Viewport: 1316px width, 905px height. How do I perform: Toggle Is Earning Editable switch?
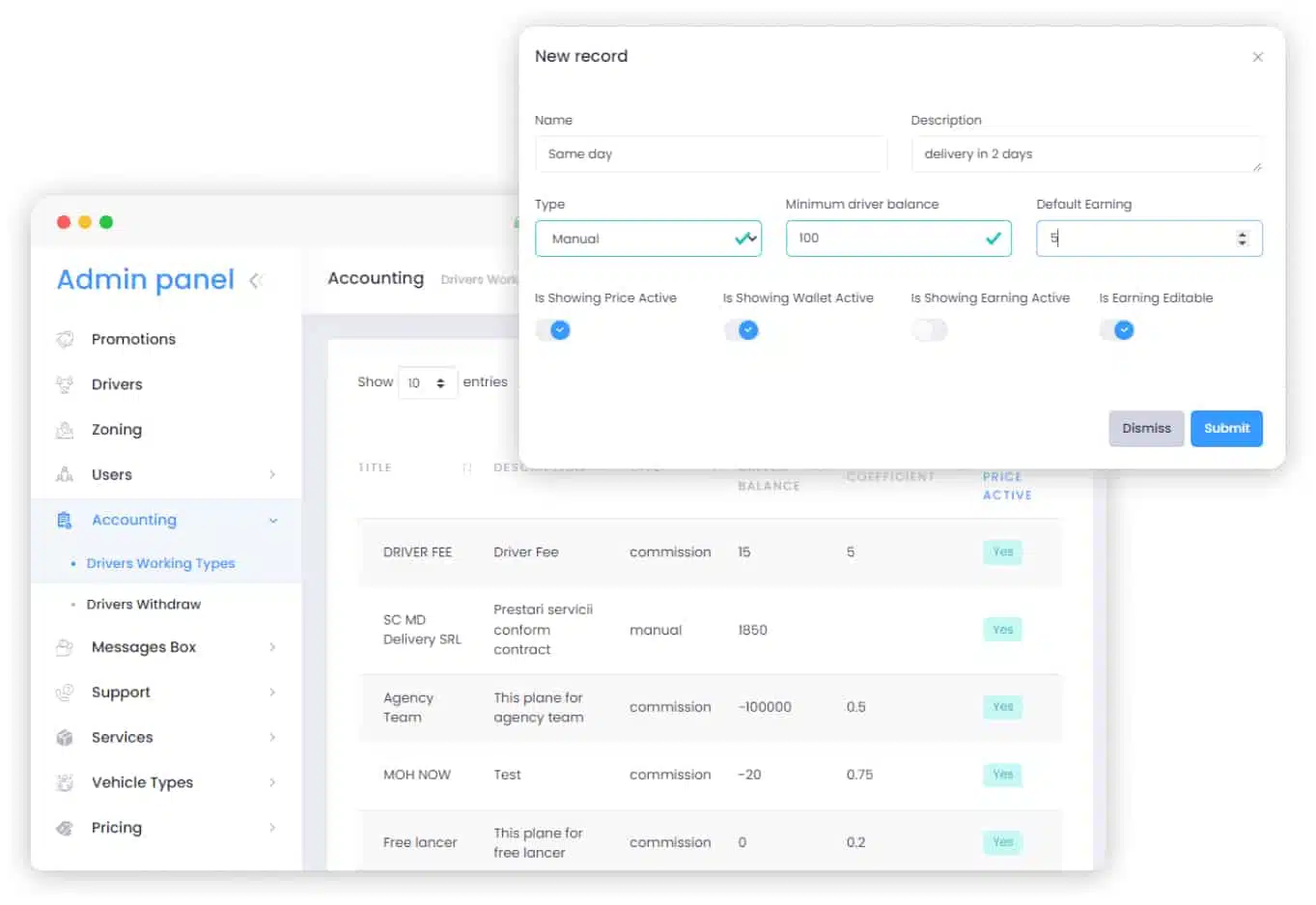click(x=1117, y=330)
